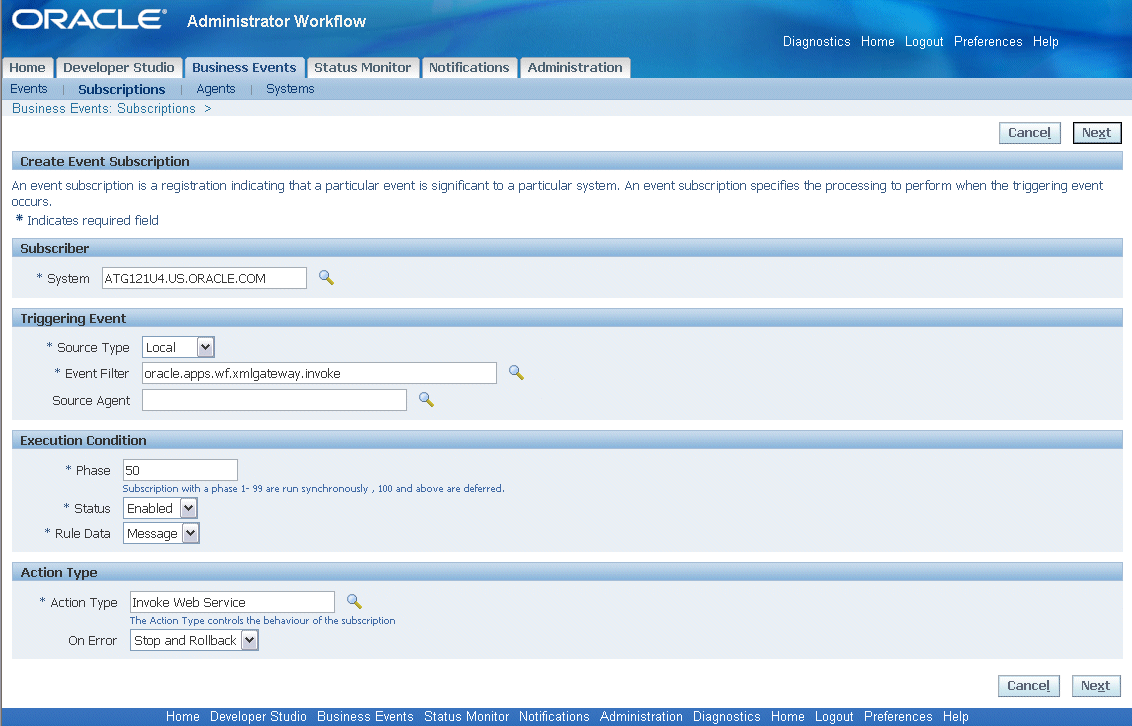Click Home in the footer links
Image resolution: width=1132 pixels, height=726 pixels.
point(183,717)
